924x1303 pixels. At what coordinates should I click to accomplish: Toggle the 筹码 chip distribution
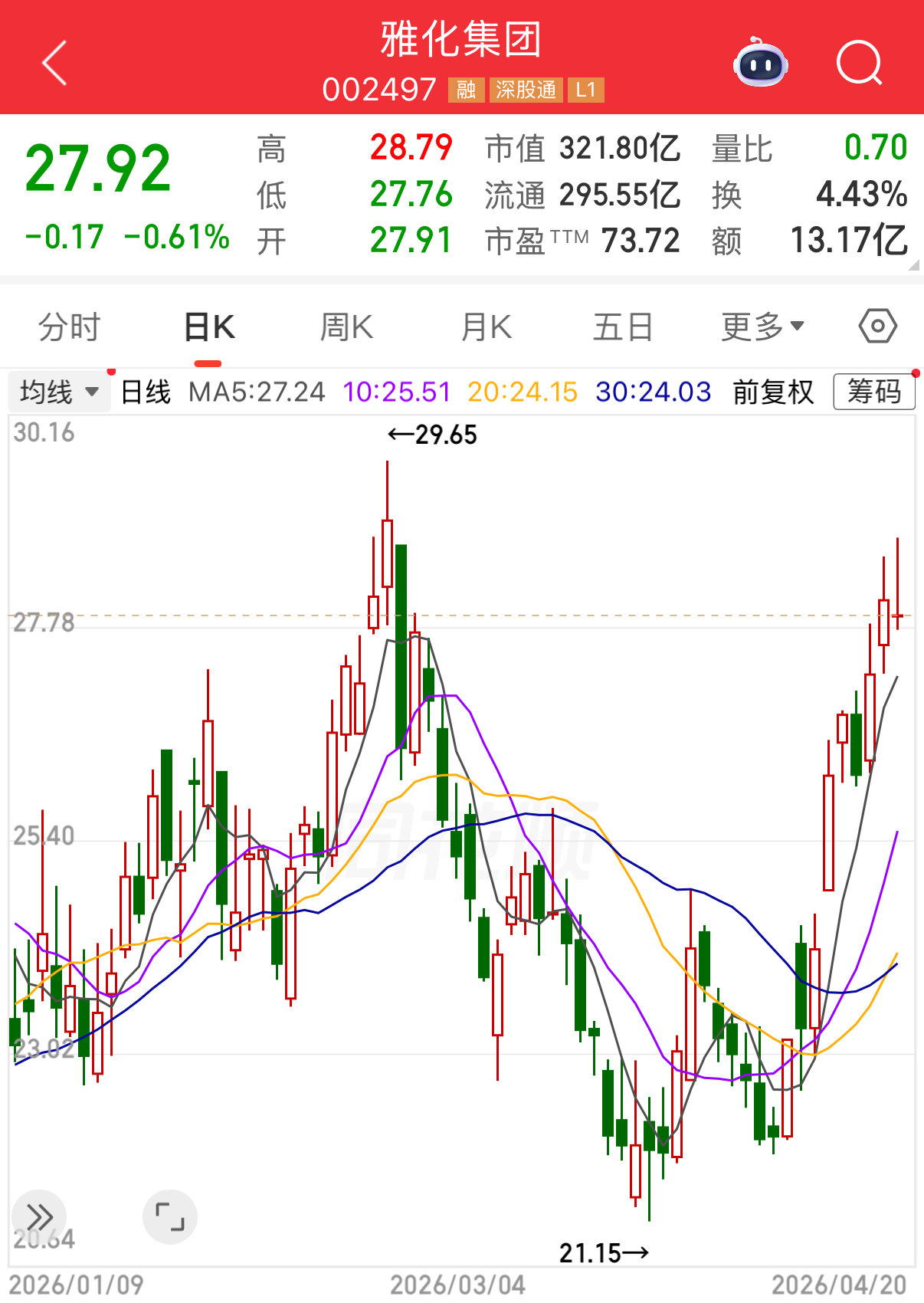(x=873, y=392)
